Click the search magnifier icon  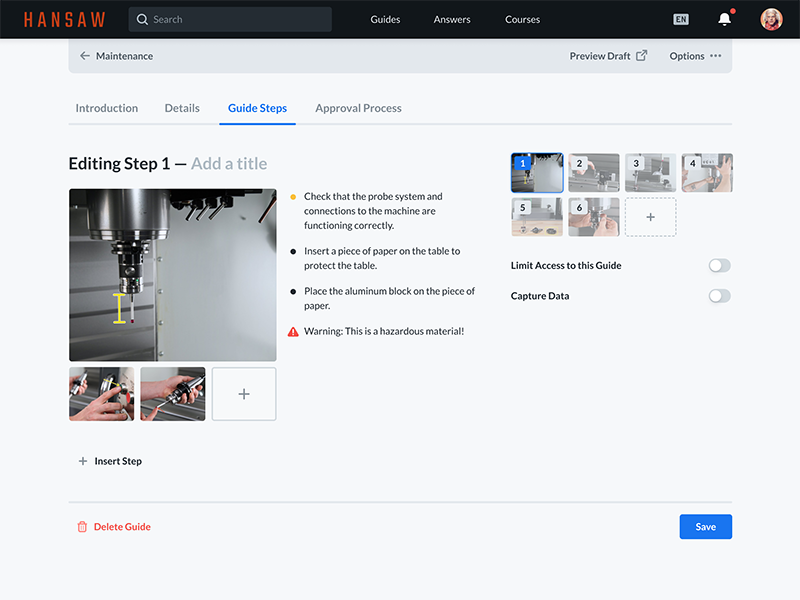coord(142,19)
